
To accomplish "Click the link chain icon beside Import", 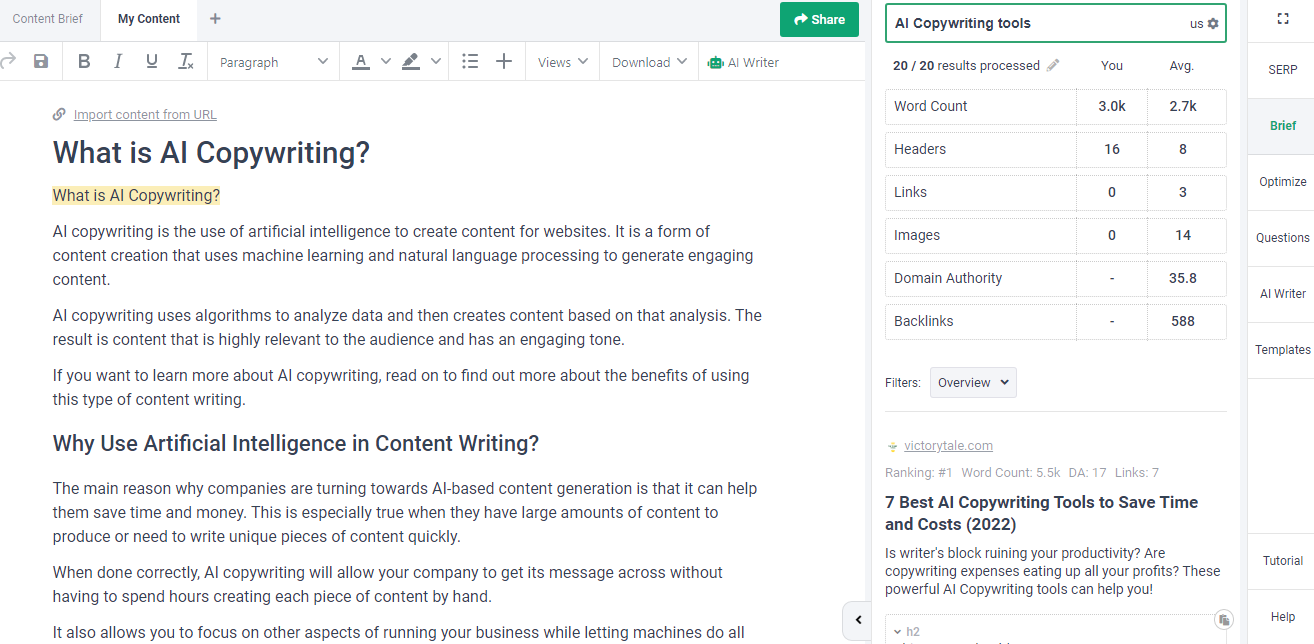I will point(60,115).
